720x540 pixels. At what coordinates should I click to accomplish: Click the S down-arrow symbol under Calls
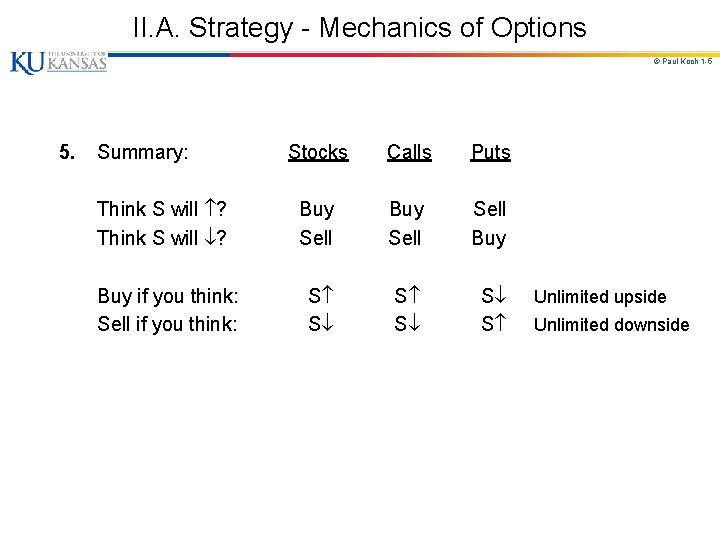click(406, 324)
